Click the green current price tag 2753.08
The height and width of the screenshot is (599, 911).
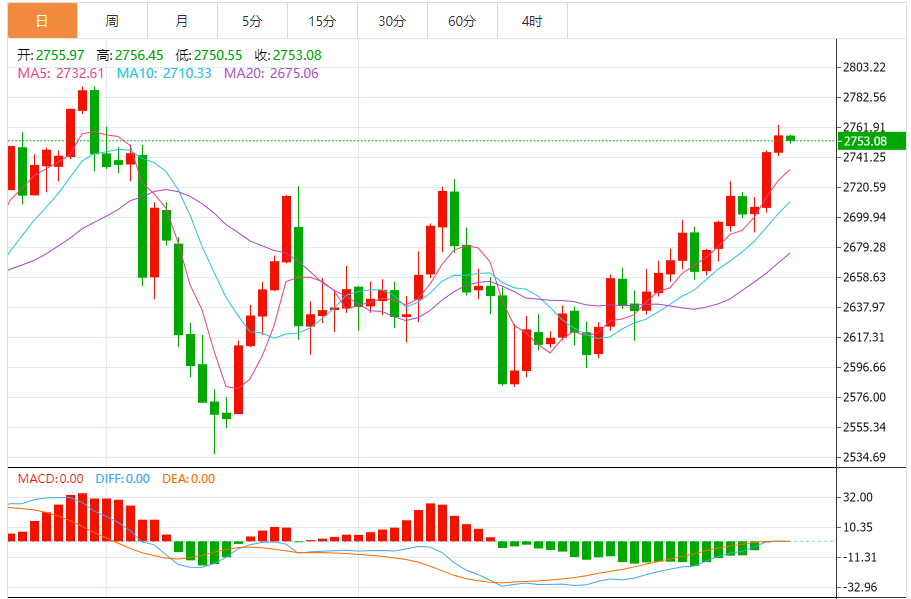[871, 141]
